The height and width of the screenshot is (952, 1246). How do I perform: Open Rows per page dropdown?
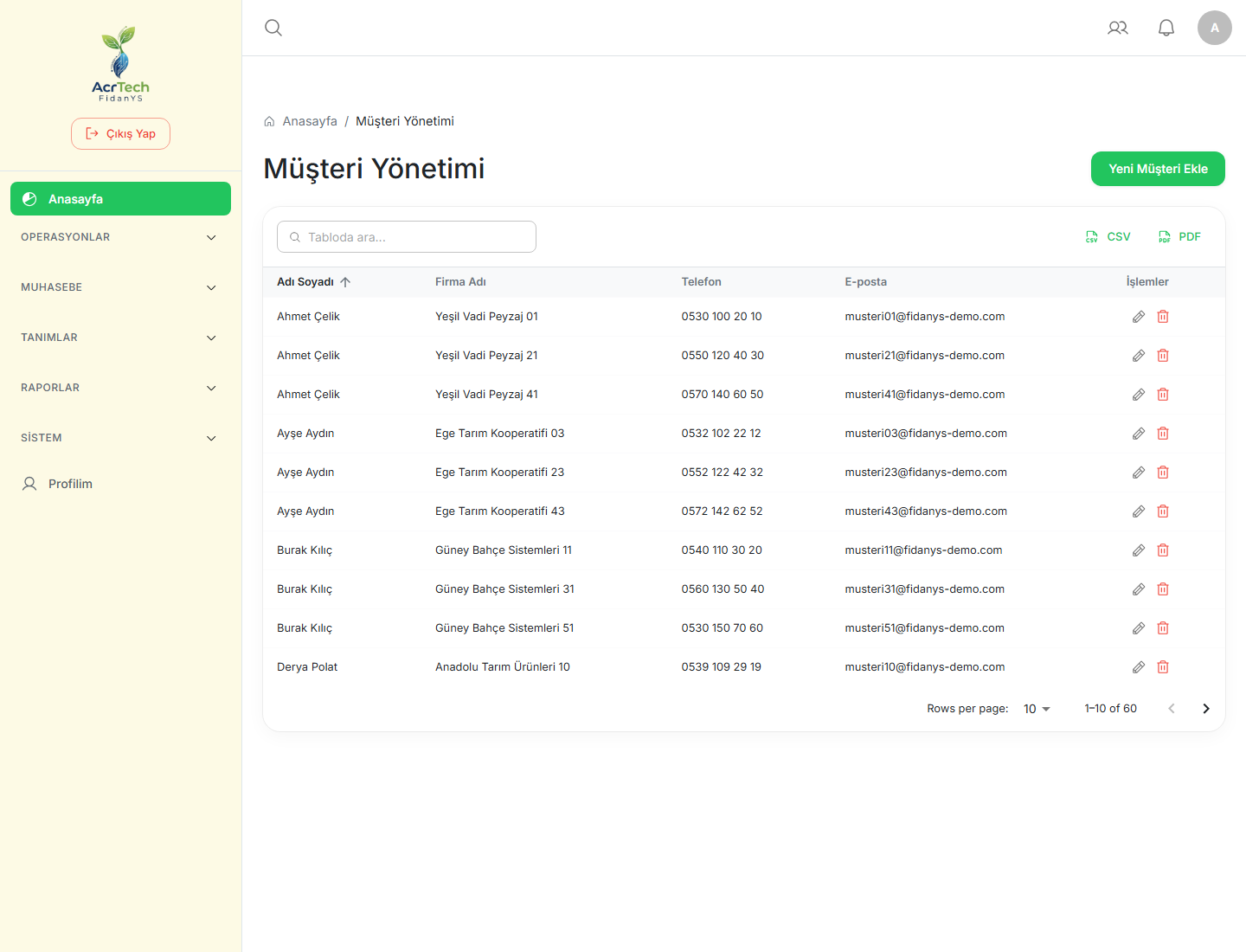(1037, 709)
